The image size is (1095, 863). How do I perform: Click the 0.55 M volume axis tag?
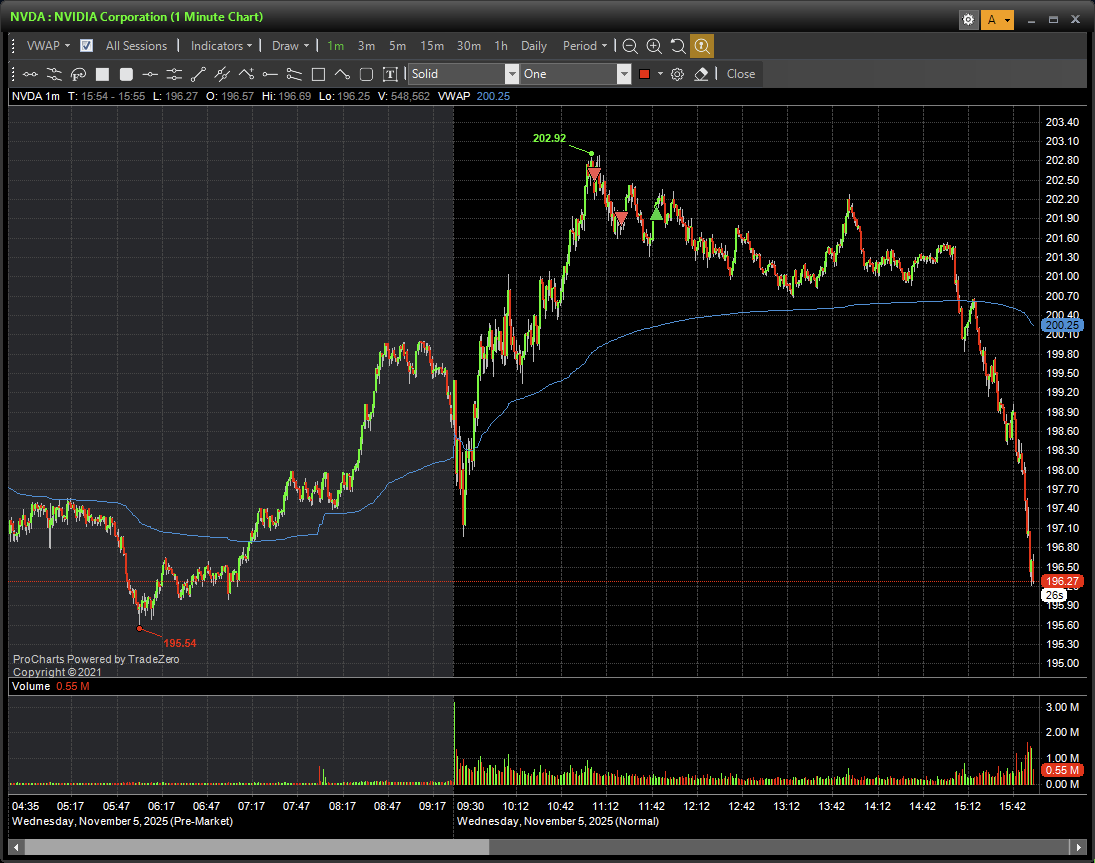[1061, 770]
